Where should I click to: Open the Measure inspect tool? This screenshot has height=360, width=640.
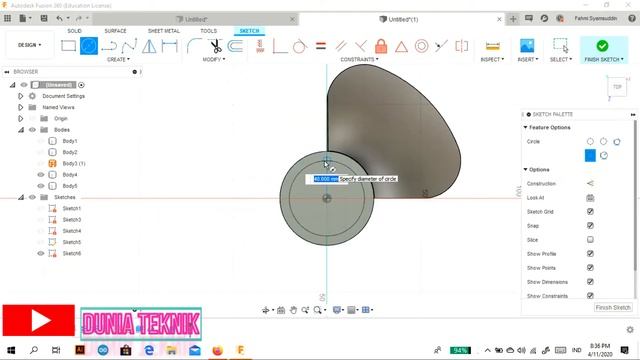click(493, 46)
